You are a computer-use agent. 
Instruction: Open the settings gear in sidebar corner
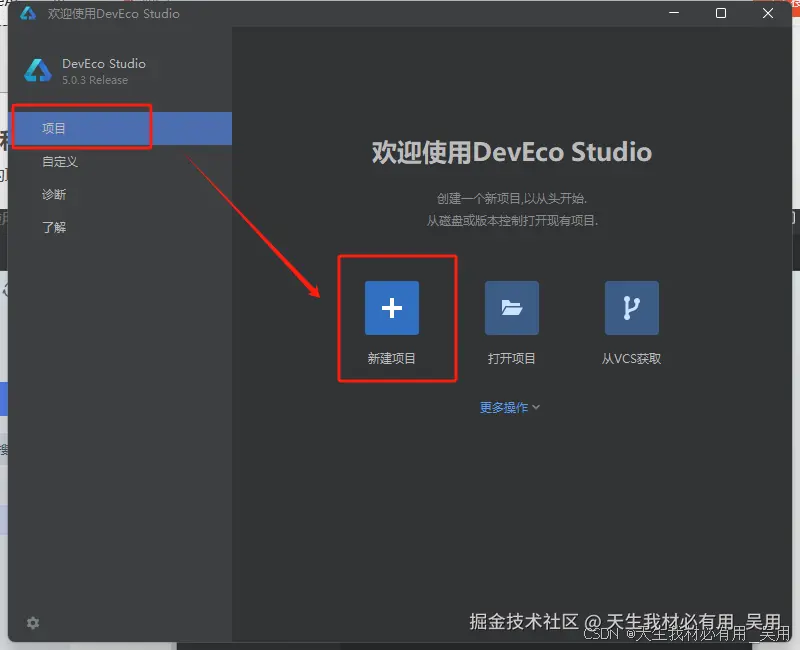[33, 623]
